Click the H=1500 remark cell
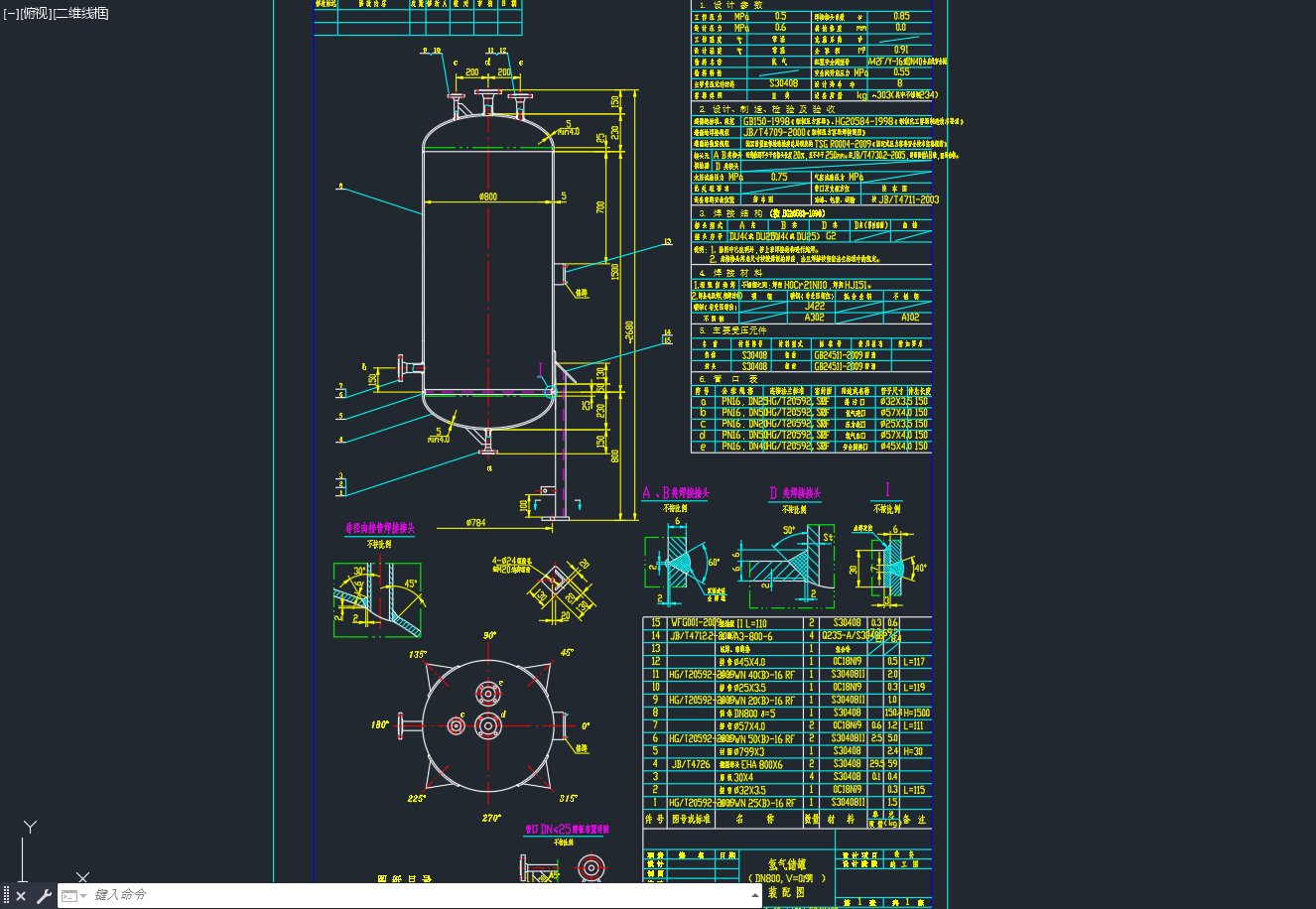 point(915,714)
